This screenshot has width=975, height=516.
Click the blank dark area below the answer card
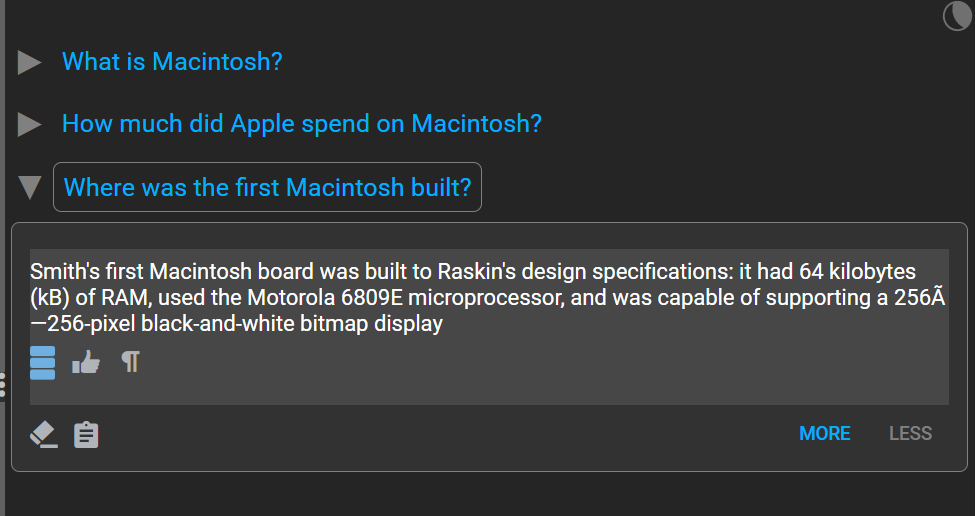click(x=488, y=494)
